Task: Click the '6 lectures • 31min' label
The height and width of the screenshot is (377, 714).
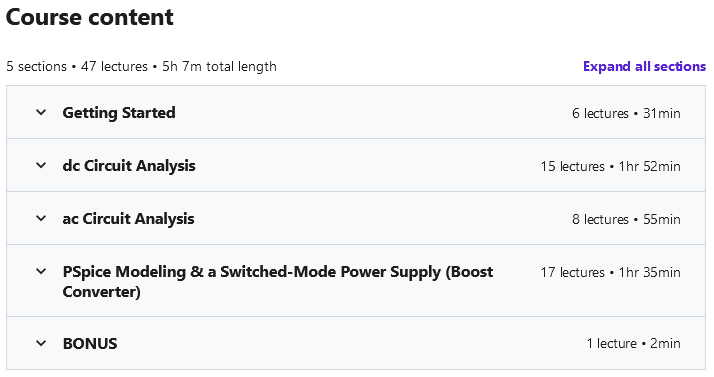Action: (x=626, y=113)
